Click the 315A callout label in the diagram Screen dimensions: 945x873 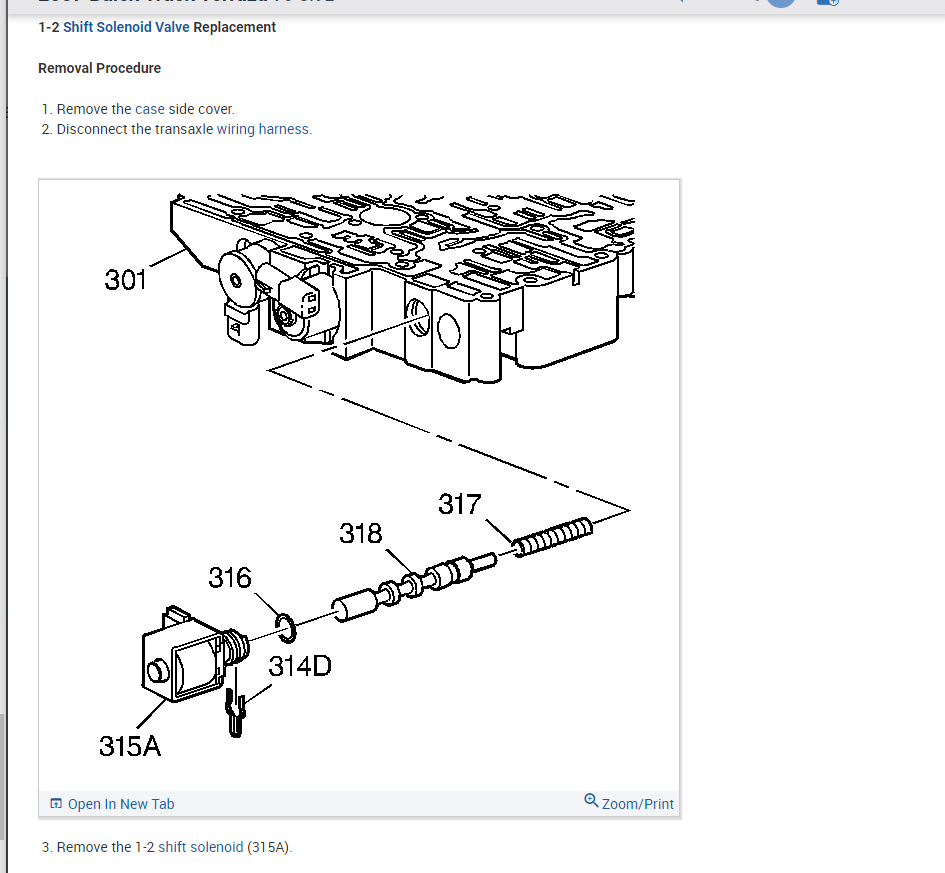(130, 746)
